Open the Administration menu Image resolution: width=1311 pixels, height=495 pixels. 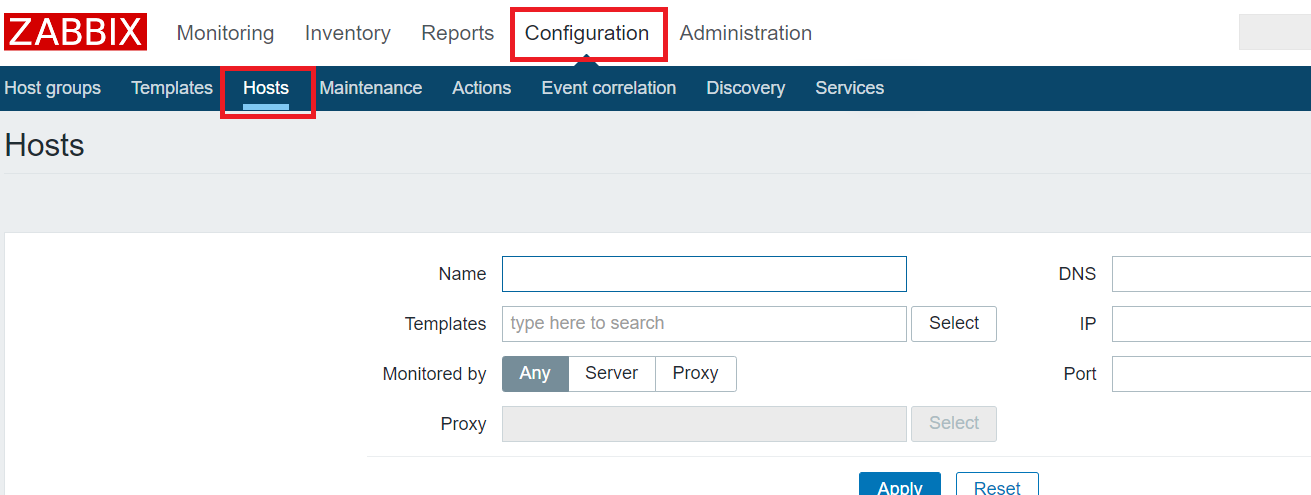pyautogui.click(x=746, y=33)
